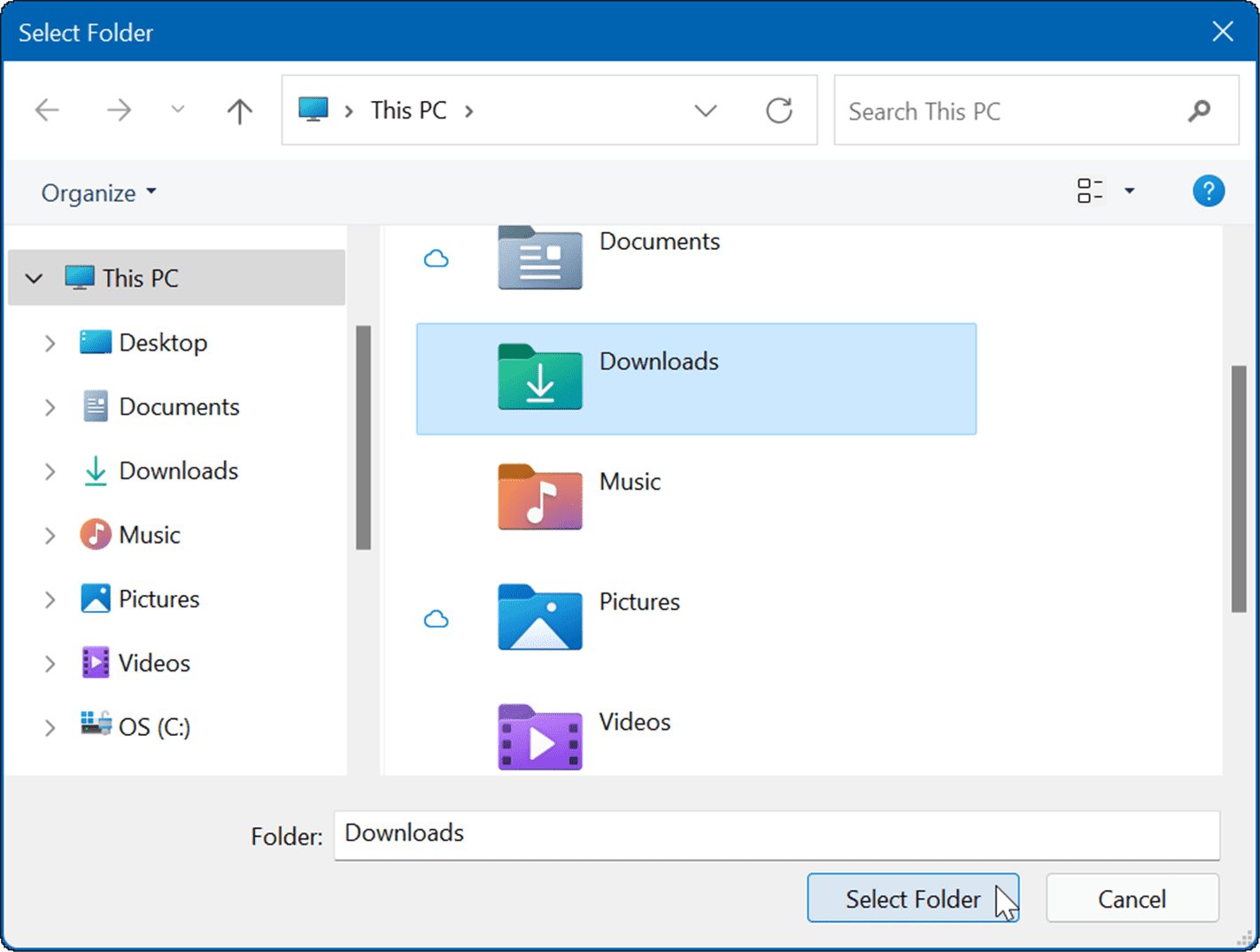Click the search magnifier icon
Viewport: 1260px width, 952px height.
point(1199,111)
